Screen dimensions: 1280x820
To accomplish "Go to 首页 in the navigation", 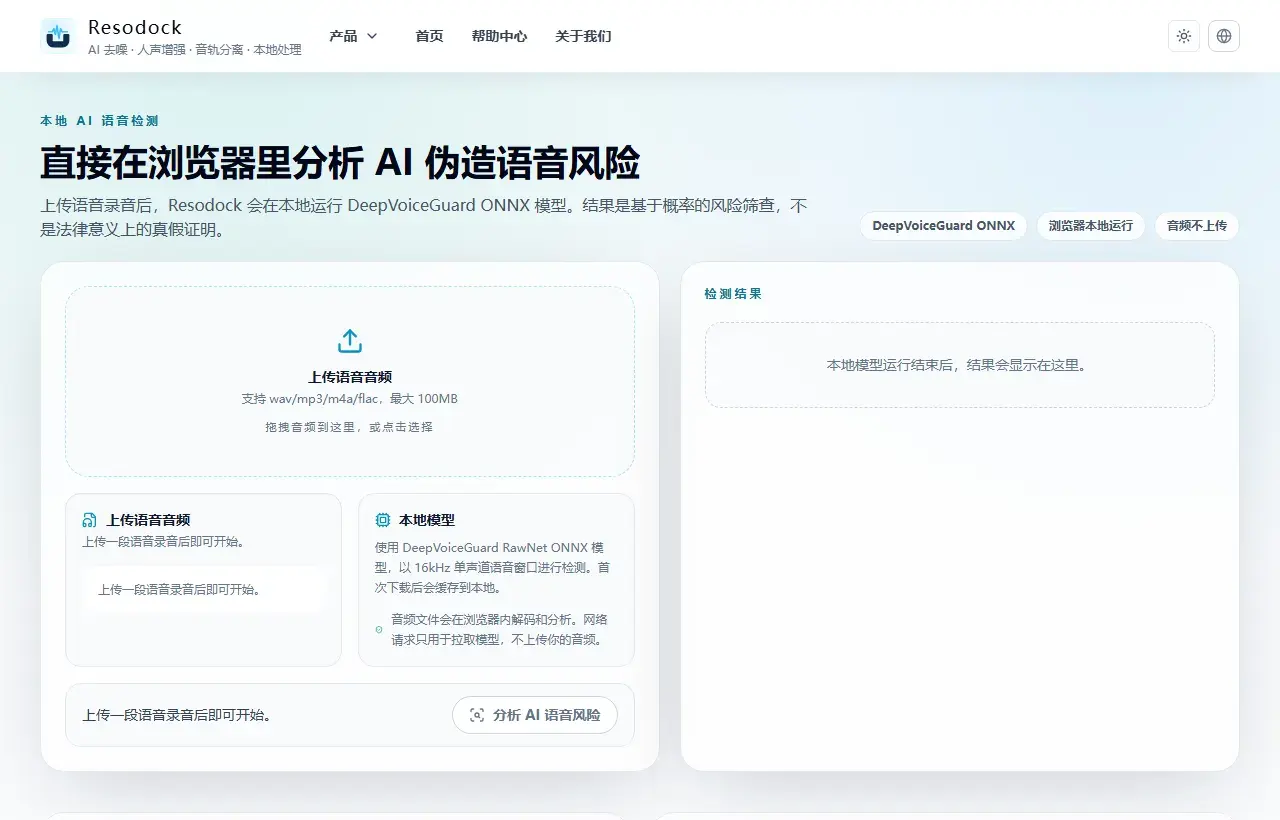I will [x=429, y=36].
